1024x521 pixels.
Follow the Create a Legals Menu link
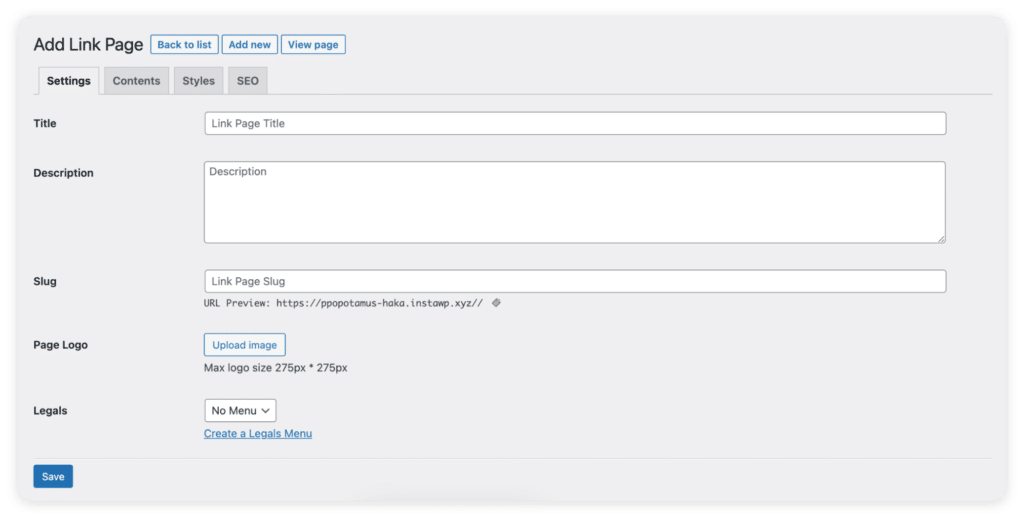pyautogui.click(x=258, y=434)
